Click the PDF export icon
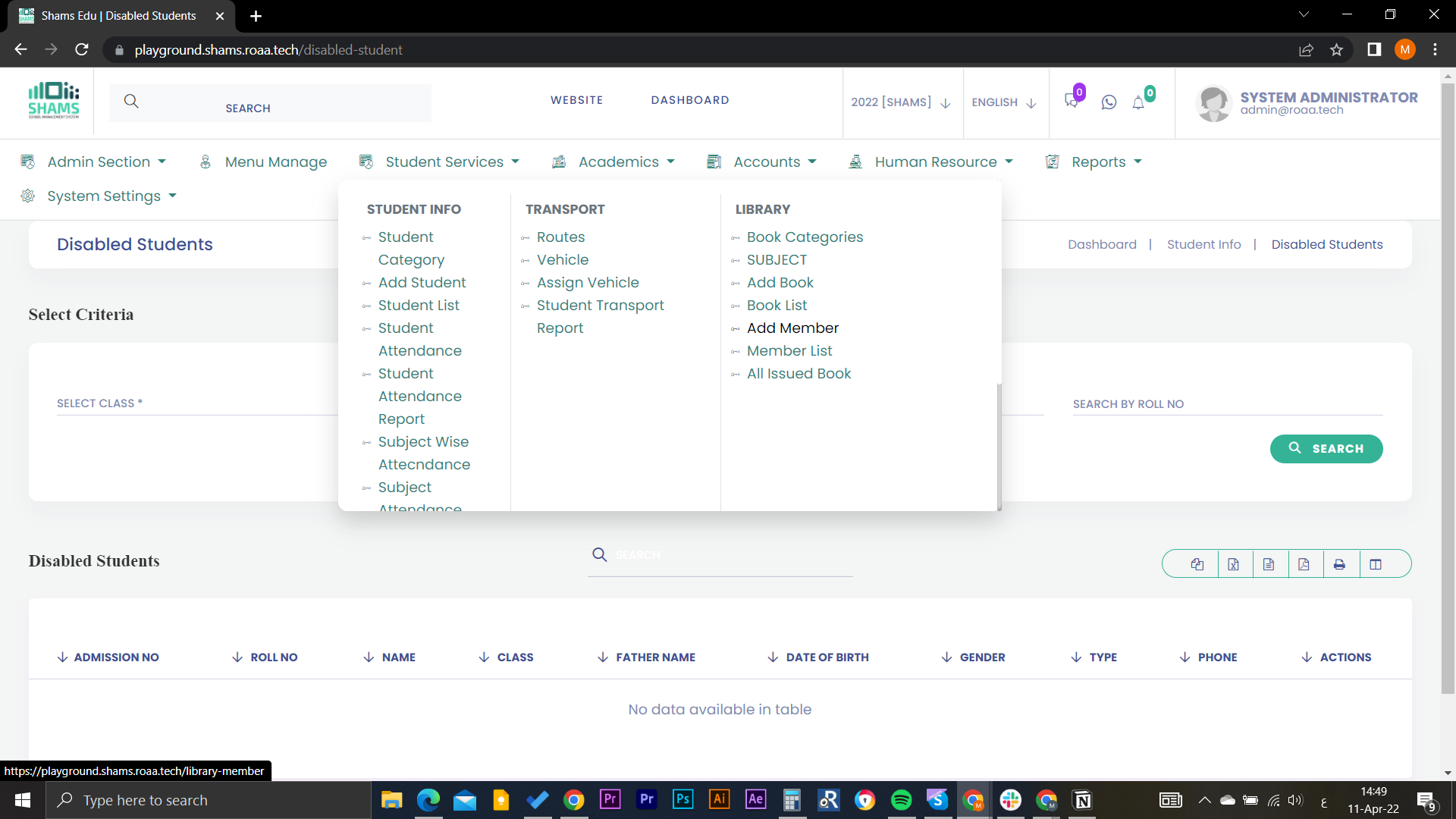 coord(1305,564)
